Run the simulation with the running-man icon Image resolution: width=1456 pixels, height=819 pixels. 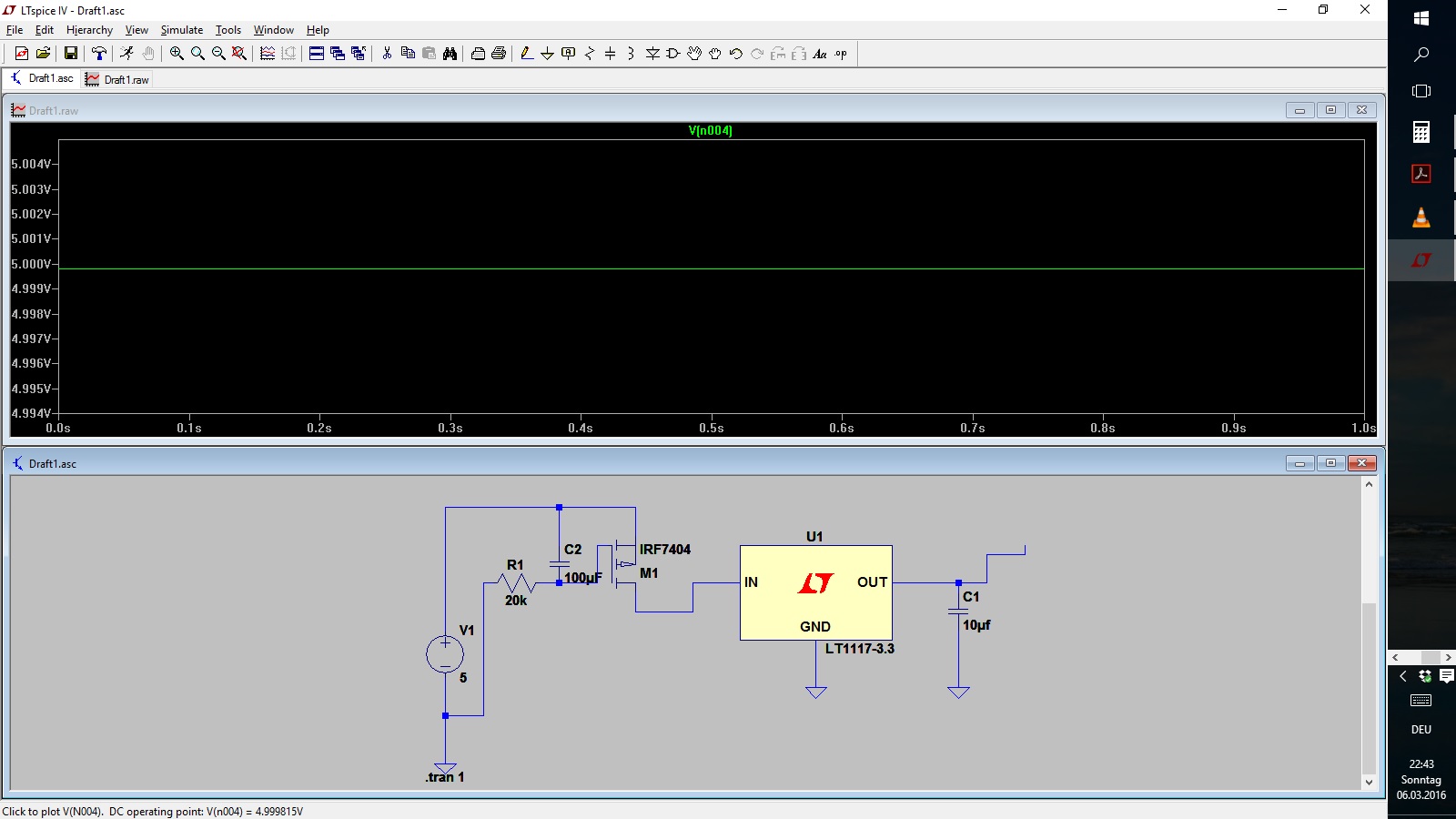[x=126, y=54]
